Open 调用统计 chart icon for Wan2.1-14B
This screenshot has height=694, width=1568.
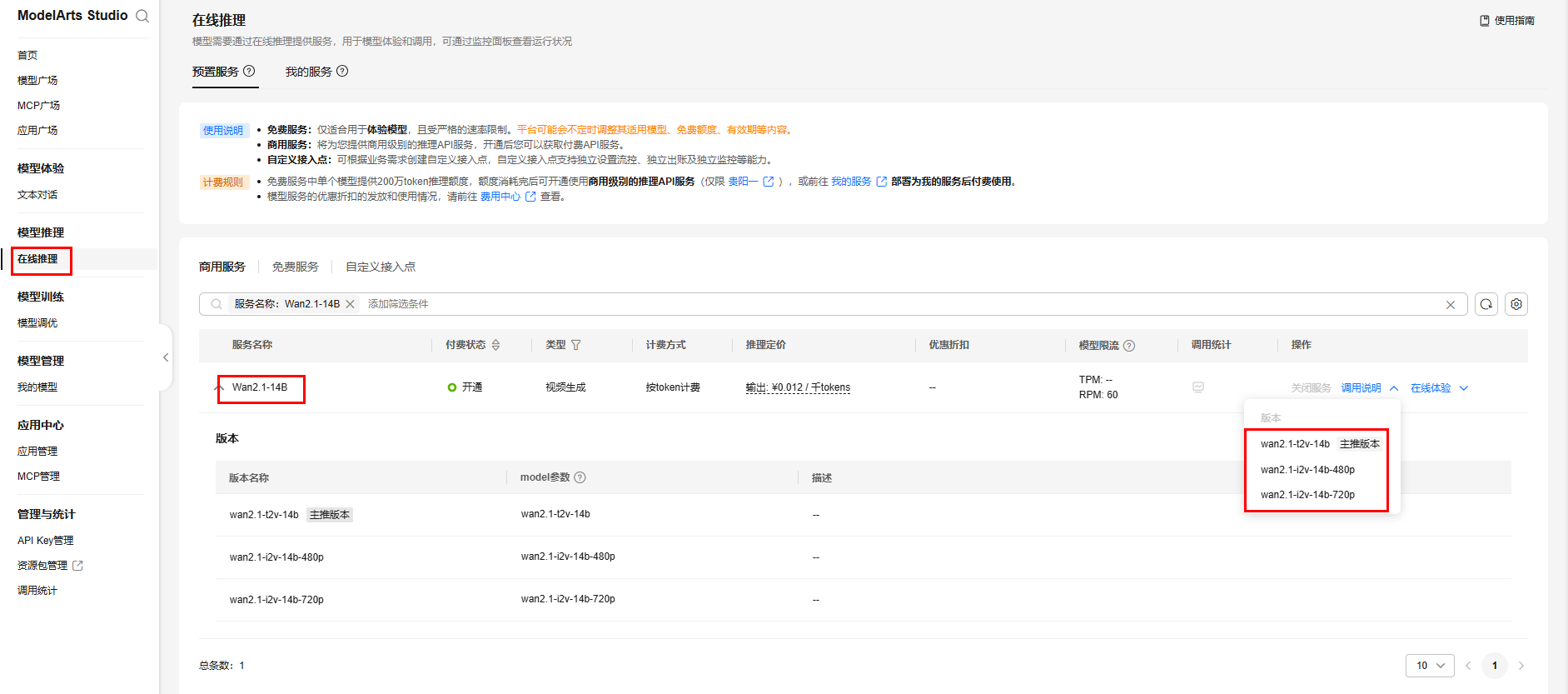tap(1198, 387)
